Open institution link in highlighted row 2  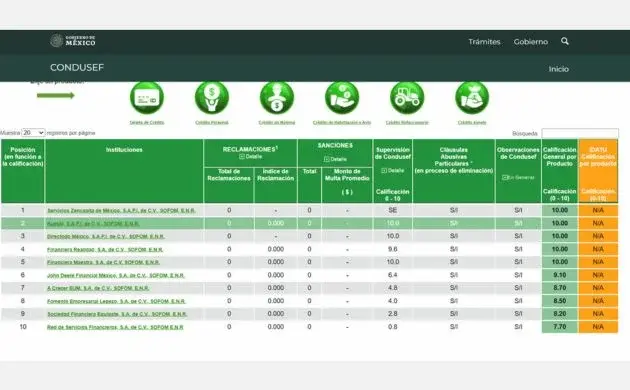click(93, 223)
